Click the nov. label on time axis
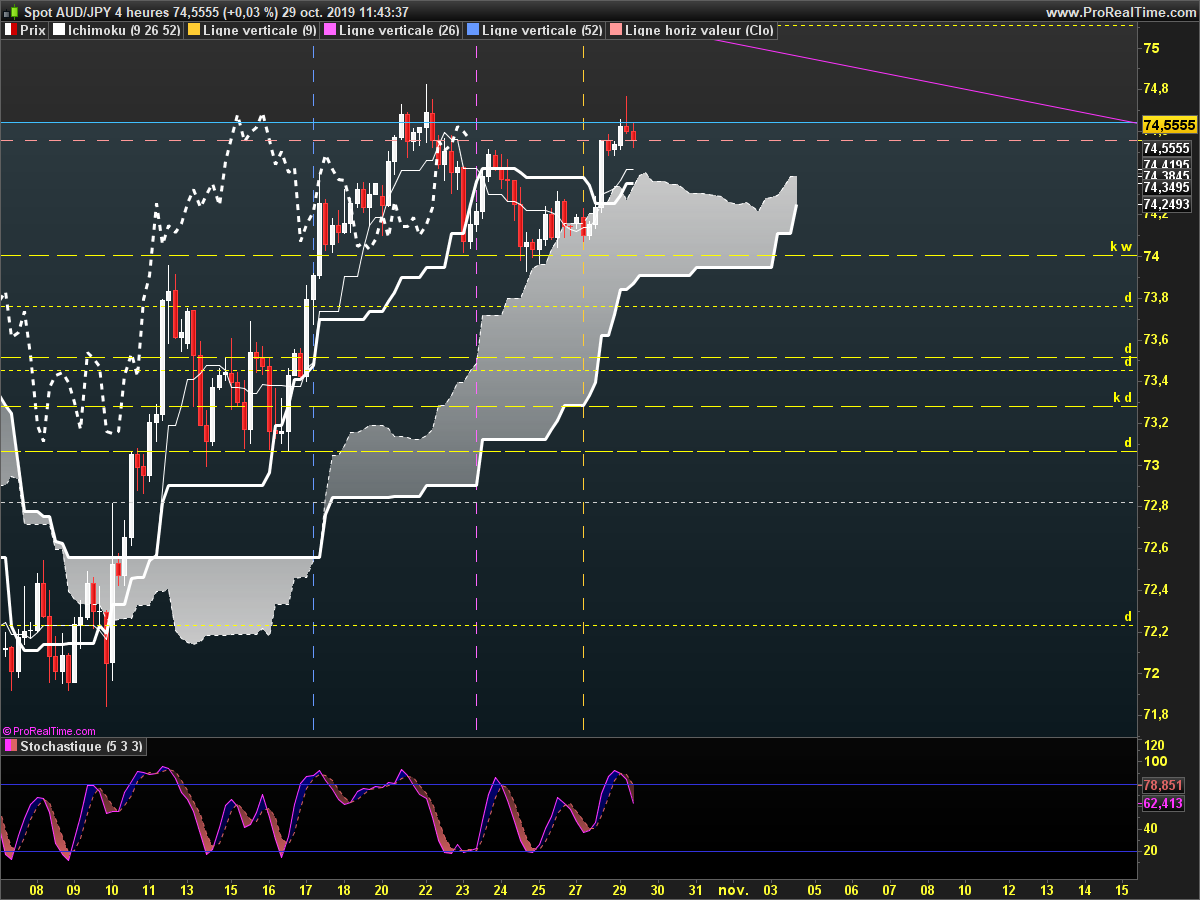1200x900 pixels. (x=733, y=889)
